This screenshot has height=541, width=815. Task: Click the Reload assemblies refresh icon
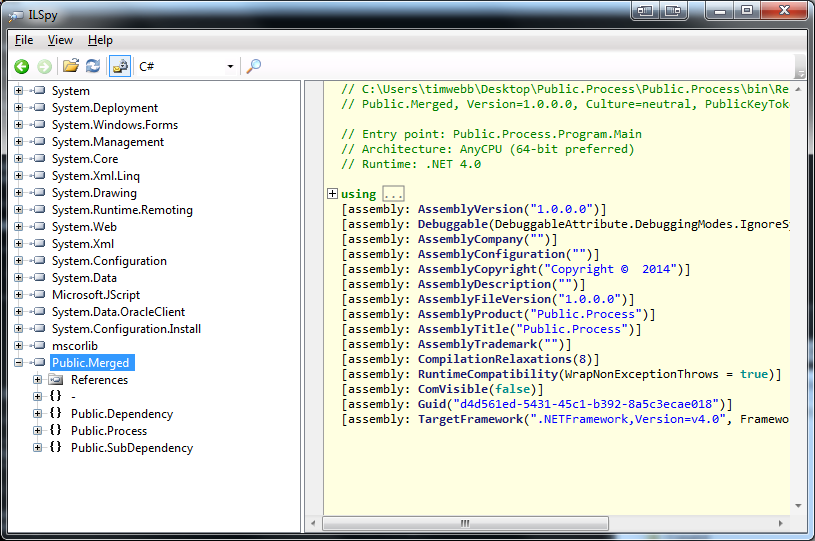pos(93,66)
